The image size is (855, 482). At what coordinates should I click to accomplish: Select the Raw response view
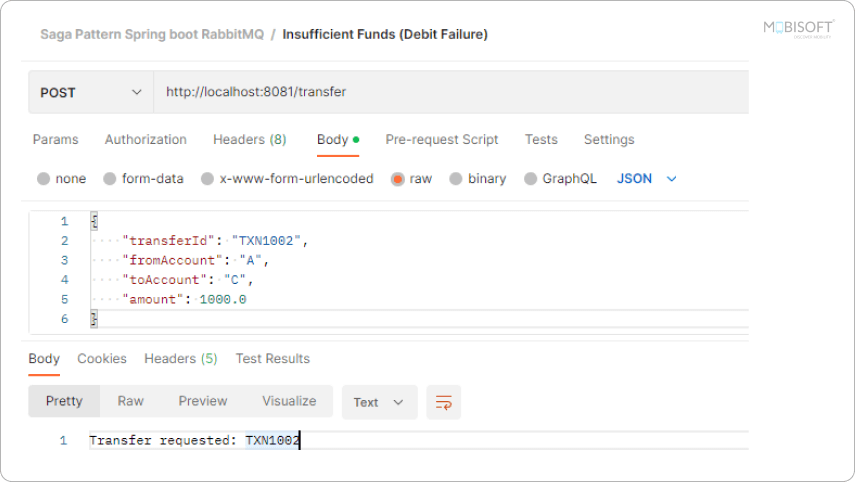coord(131,401)
